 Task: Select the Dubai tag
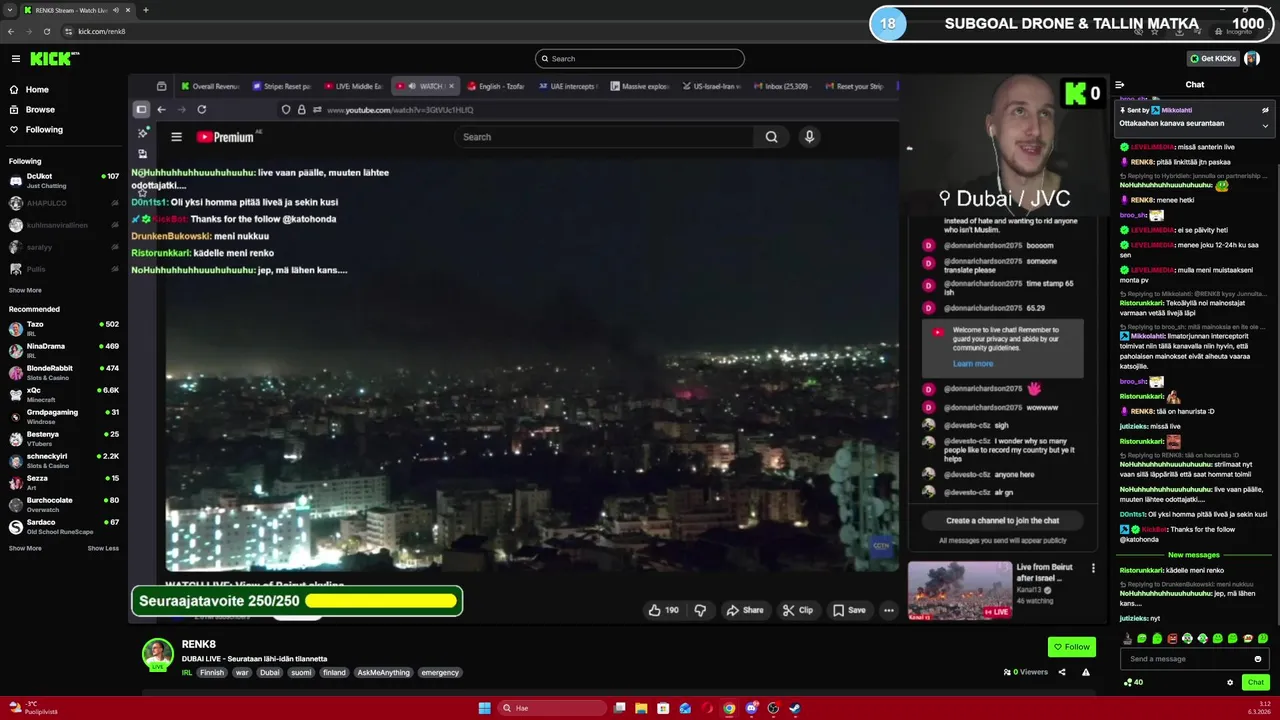pyautogui.click(x=270, y=673)
